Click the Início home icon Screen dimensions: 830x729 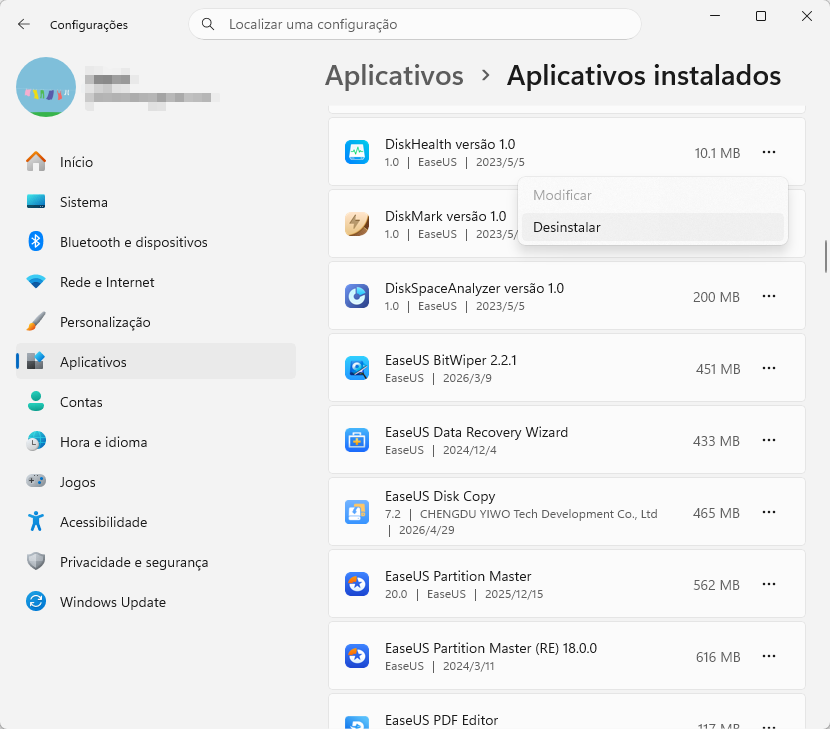tap(36, 161)
